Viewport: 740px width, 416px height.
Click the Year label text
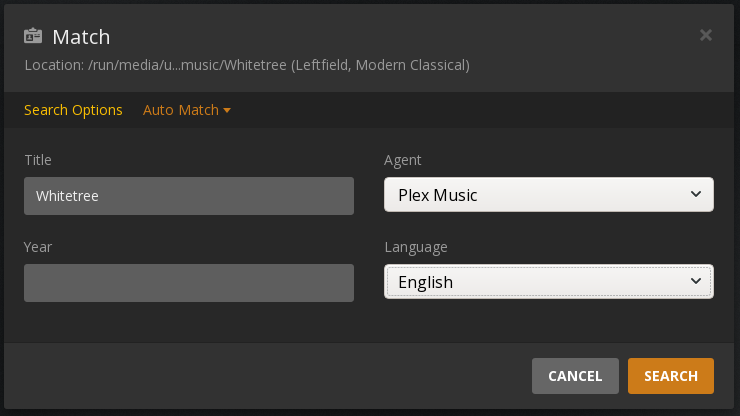point(38,247)
